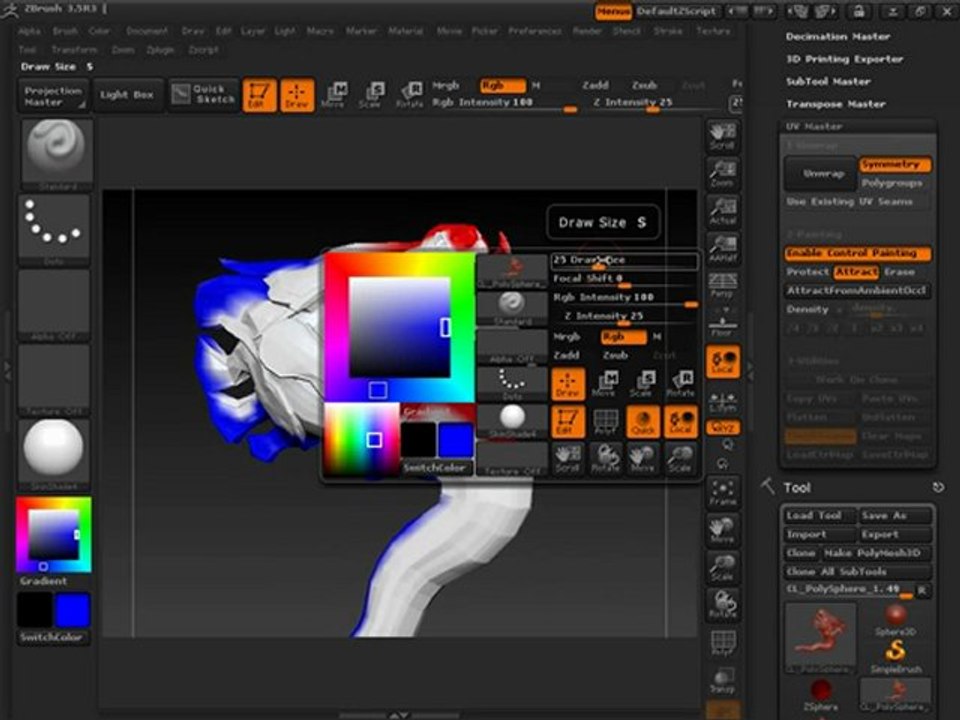The height and width of the screenshot is (720, 960).
Task: Open the Transpose Master section
Action: pos(835,104)
